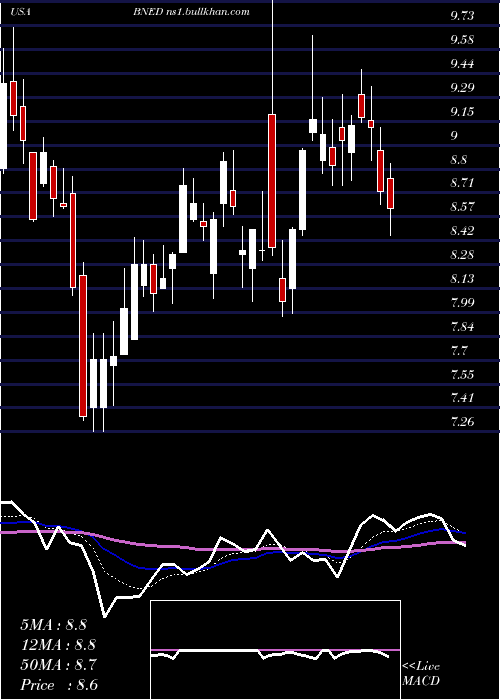The width and height of the screenshot is (500, 700).
Task: Click the 12MA : 8.8 readout
Action: [x=58, y=645]
